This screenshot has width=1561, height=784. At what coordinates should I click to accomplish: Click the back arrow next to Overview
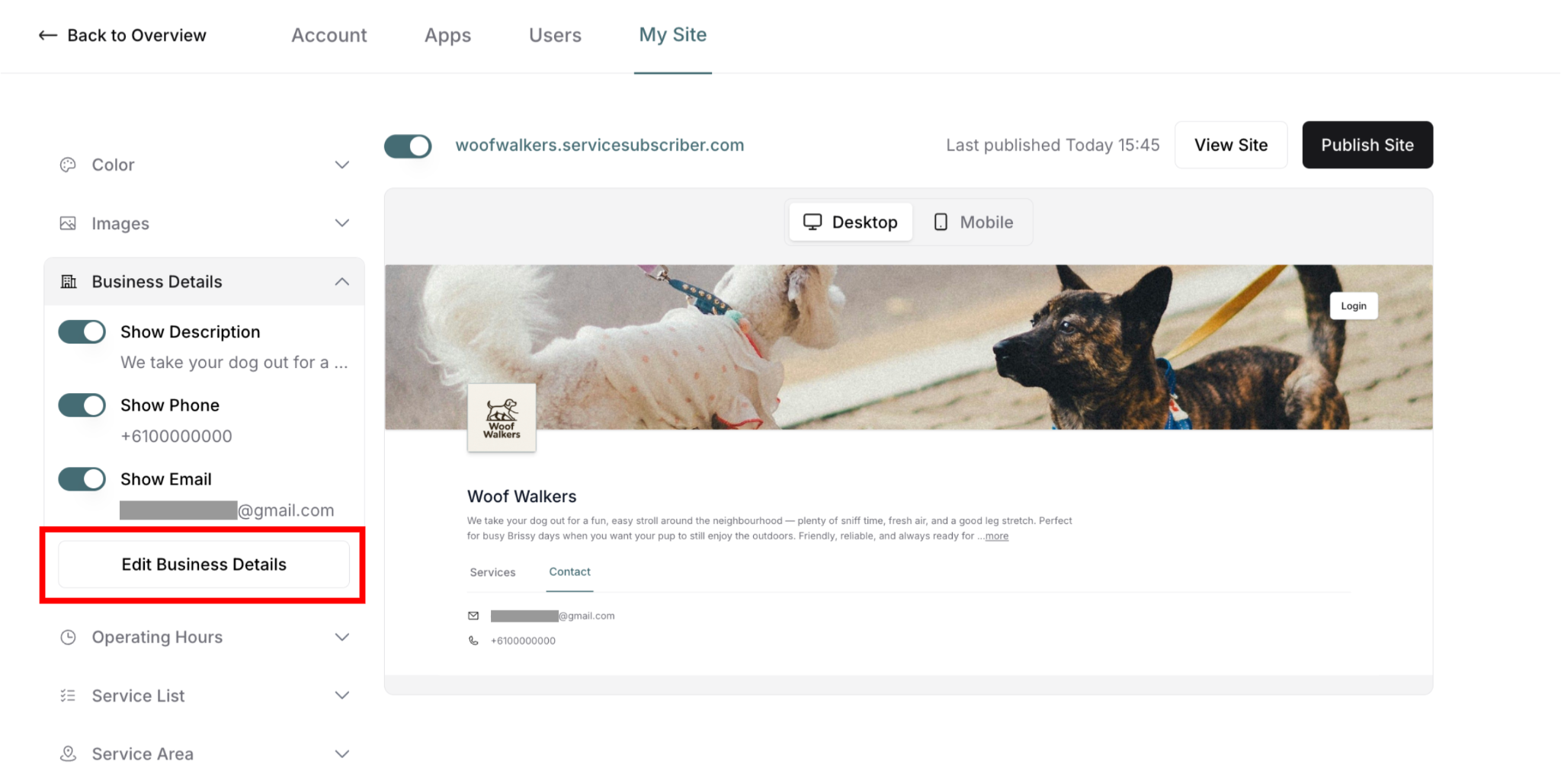point(48,35)
